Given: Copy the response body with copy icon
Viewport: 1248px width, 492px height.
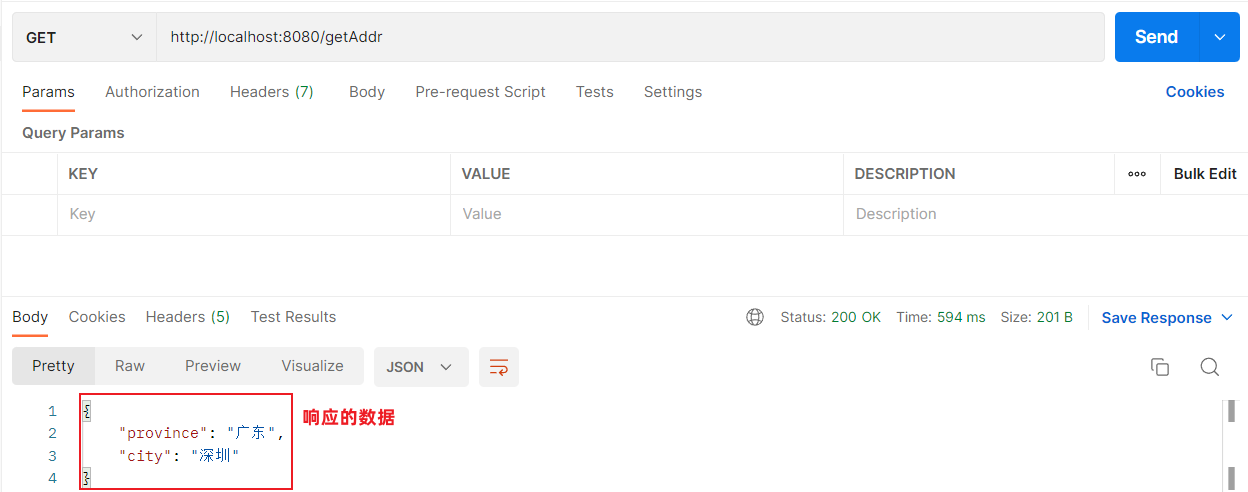Looking at the screenshot, I should tap(1160, 367).
